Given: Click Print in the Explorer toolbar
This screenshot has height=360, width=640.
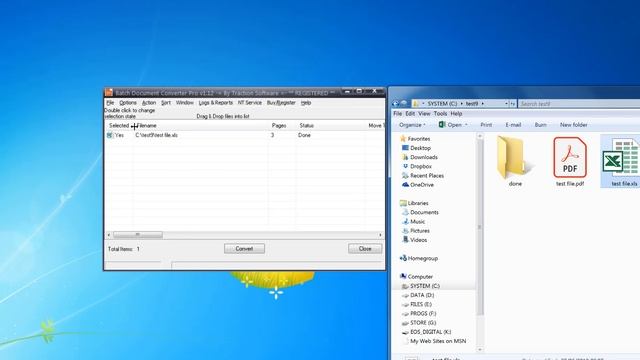Looking at the screenshot, I should click(486, 125).
